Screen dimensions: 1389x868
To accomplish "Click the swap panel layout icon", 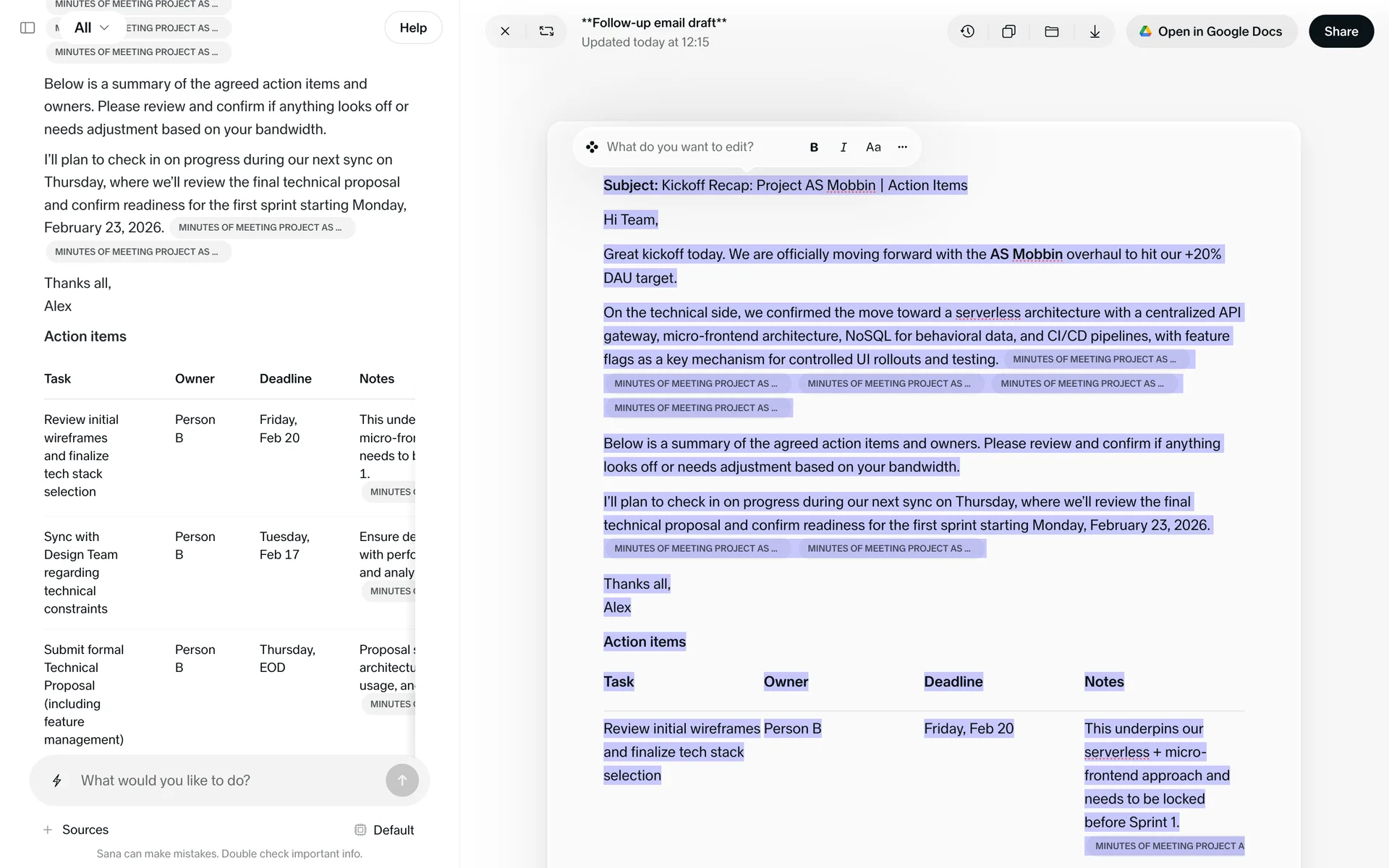I will [x=546, y=32].
